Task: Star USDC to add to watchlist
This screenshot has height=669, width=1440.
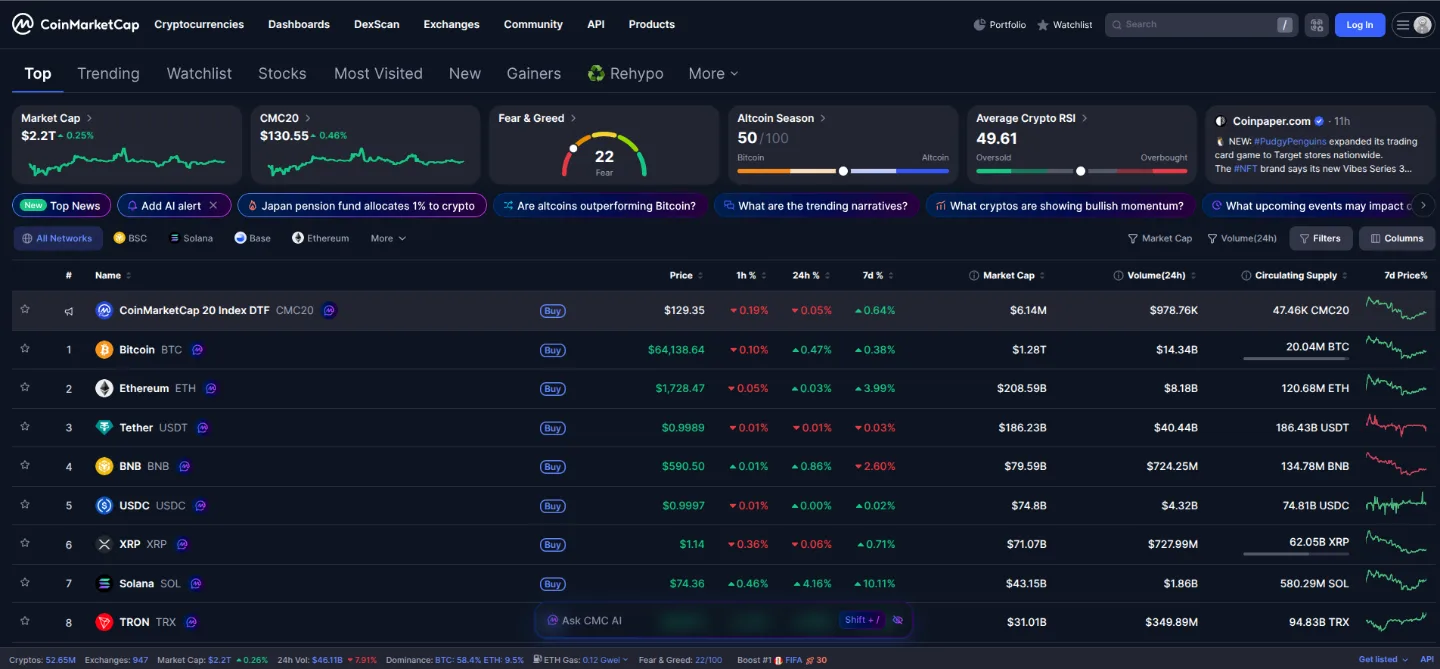Action: 25,505
